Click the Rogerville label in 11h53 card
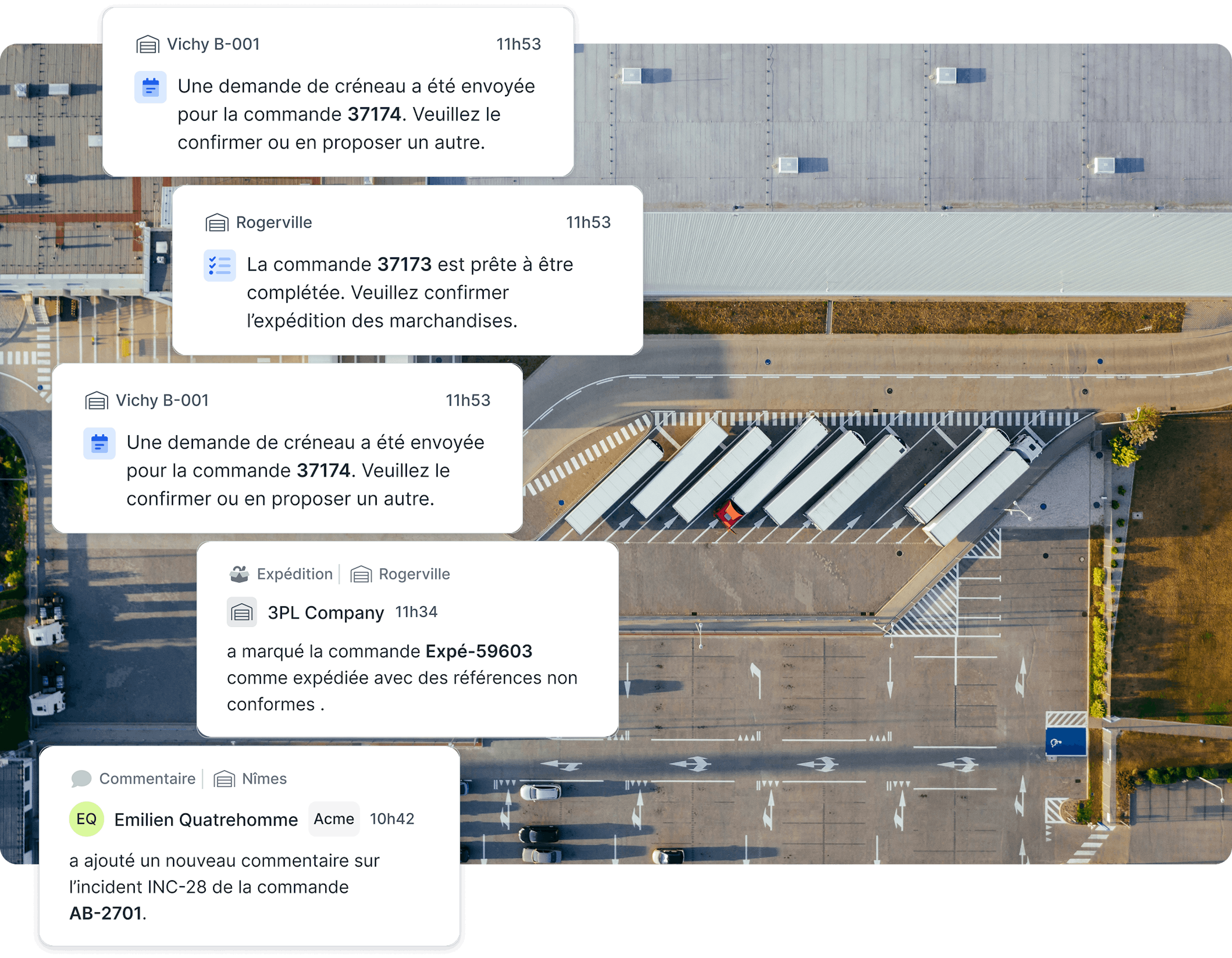Image resolution: width=1232 pixels, height=958 pixels. click(274, 222)
